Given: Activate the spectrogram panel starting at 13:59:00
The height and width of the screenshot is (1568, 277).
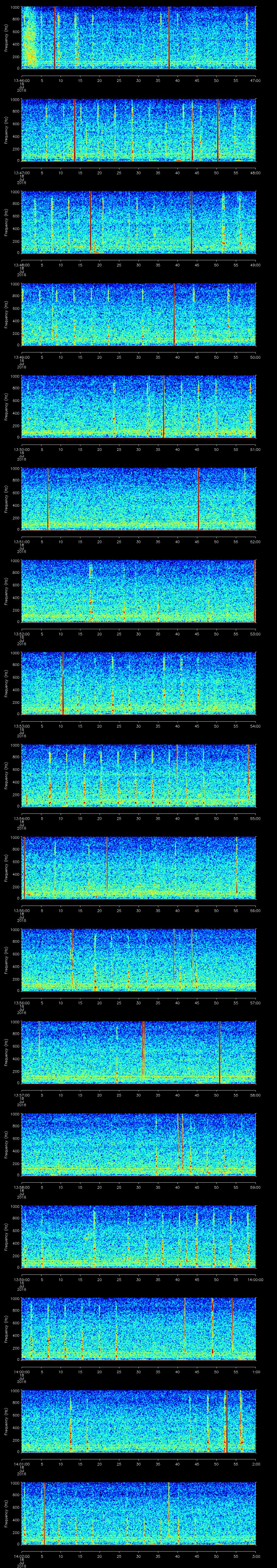Looking at the screenshot, I should tap(139, 1237).
